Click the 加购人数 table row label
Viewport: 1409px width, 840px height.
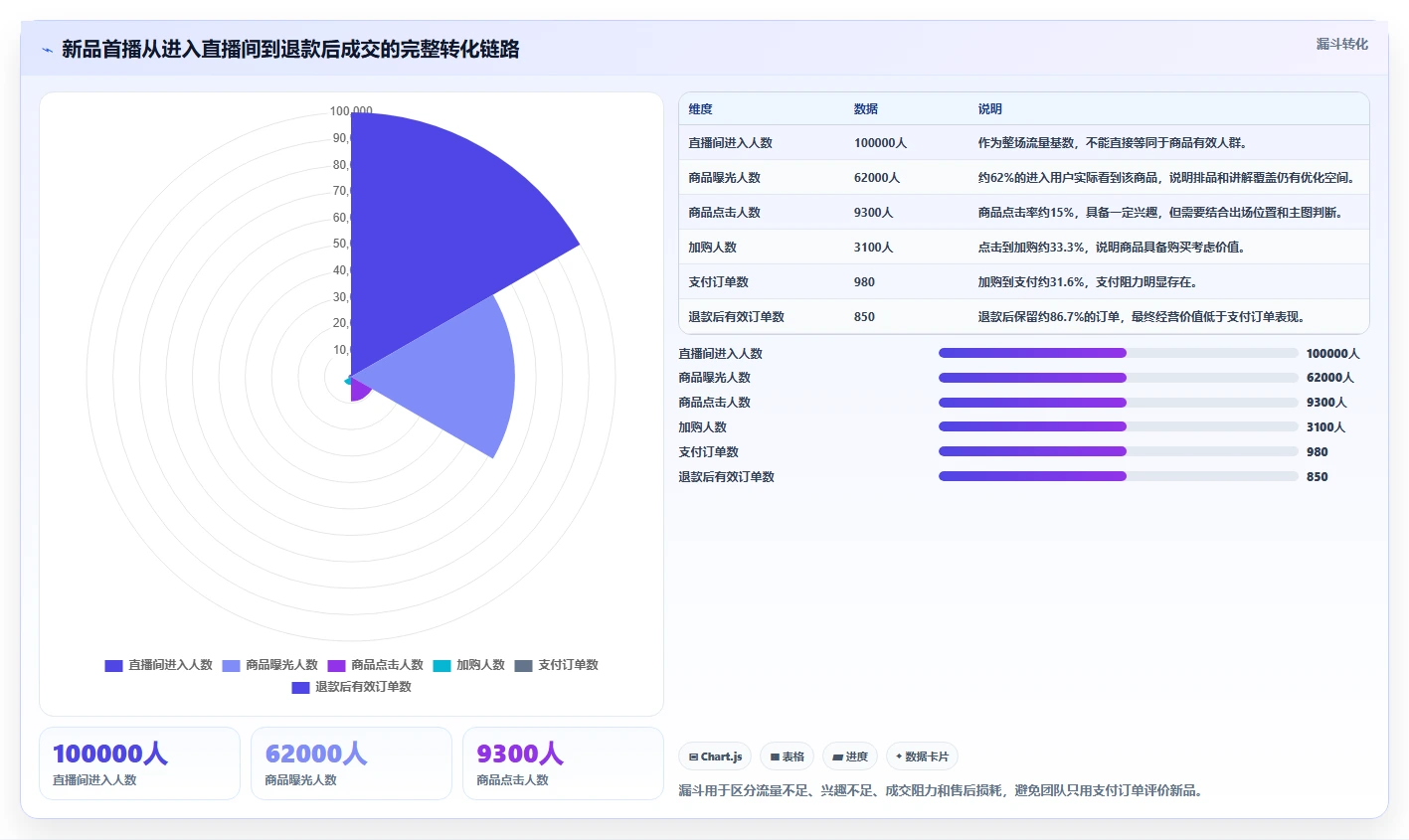(712, 248)
